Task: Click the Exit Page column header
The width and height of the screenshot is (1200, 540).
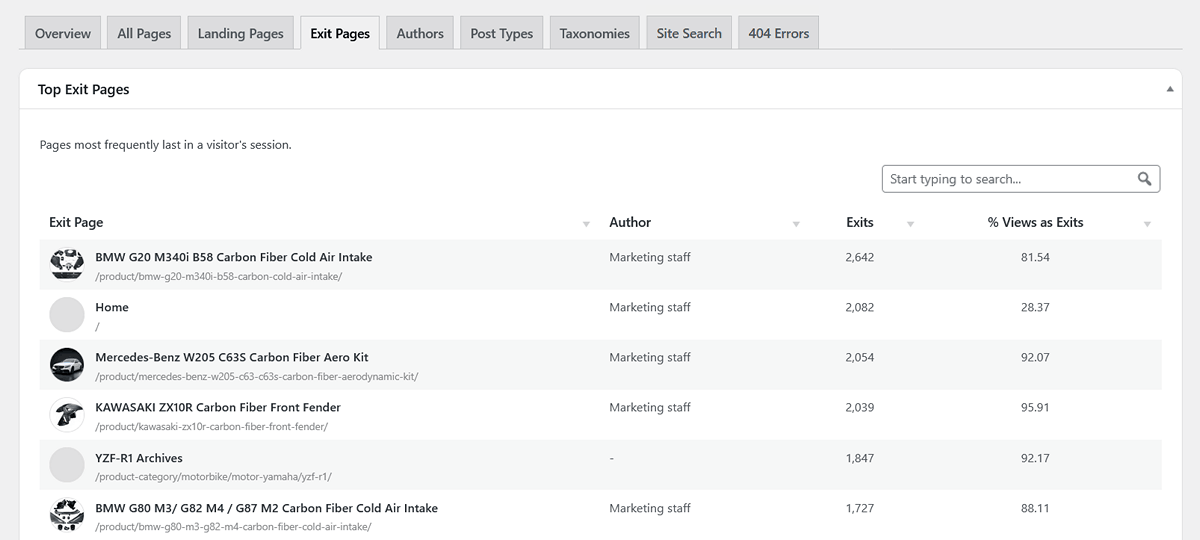Action: click(x=76, y=223)
